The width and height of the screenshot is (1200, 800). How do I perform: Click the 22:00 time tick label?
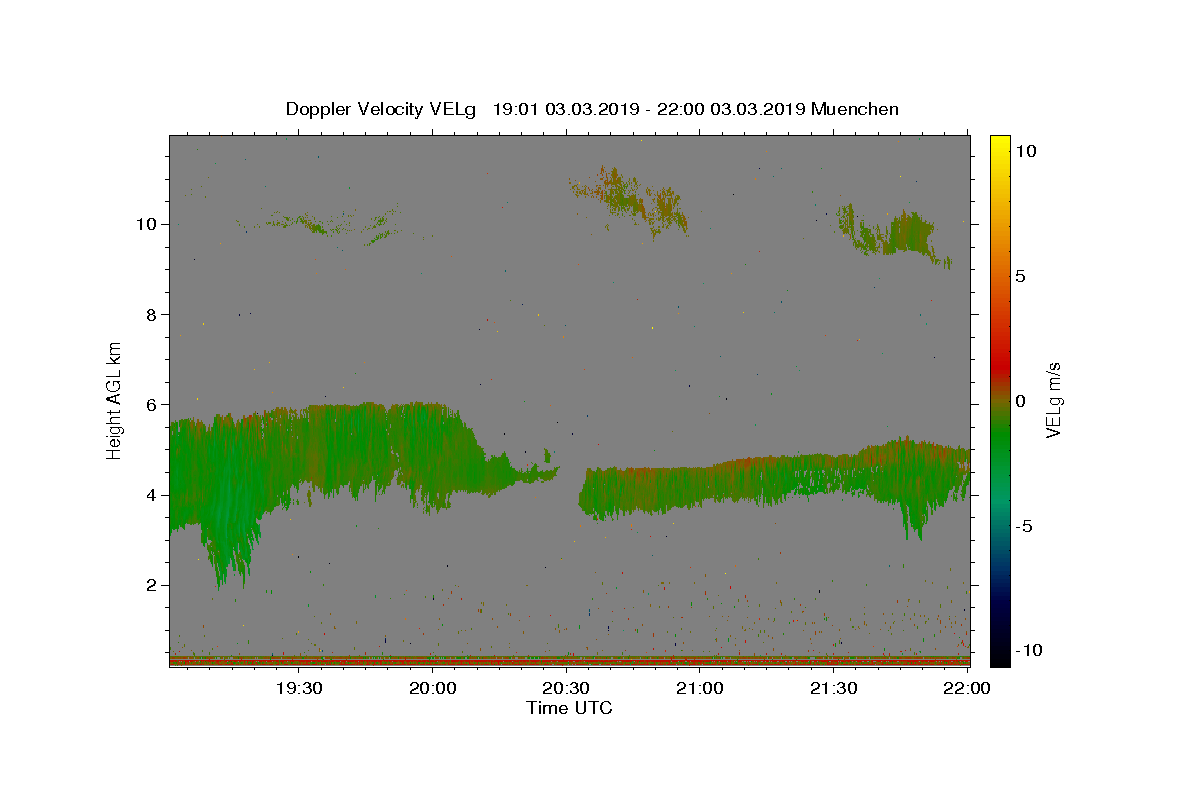pos(967,688)
